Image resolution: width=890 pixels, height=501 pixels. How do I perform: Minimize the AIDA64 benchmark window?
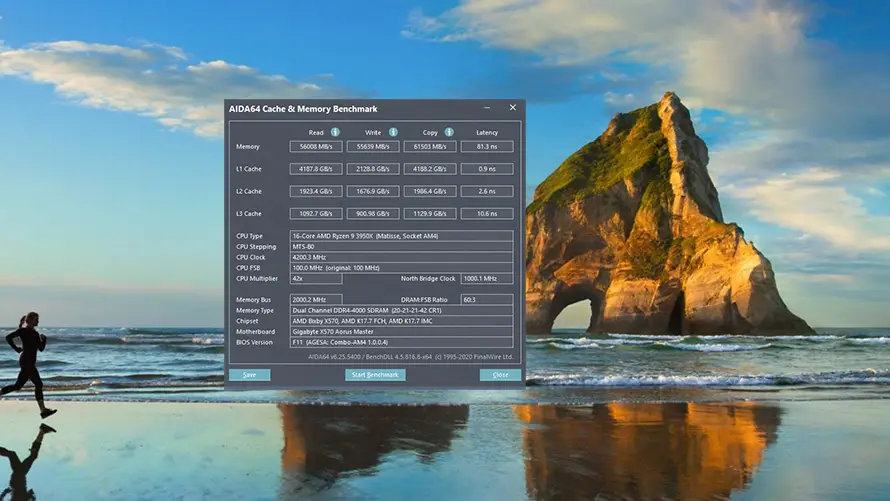pos(487,107)
